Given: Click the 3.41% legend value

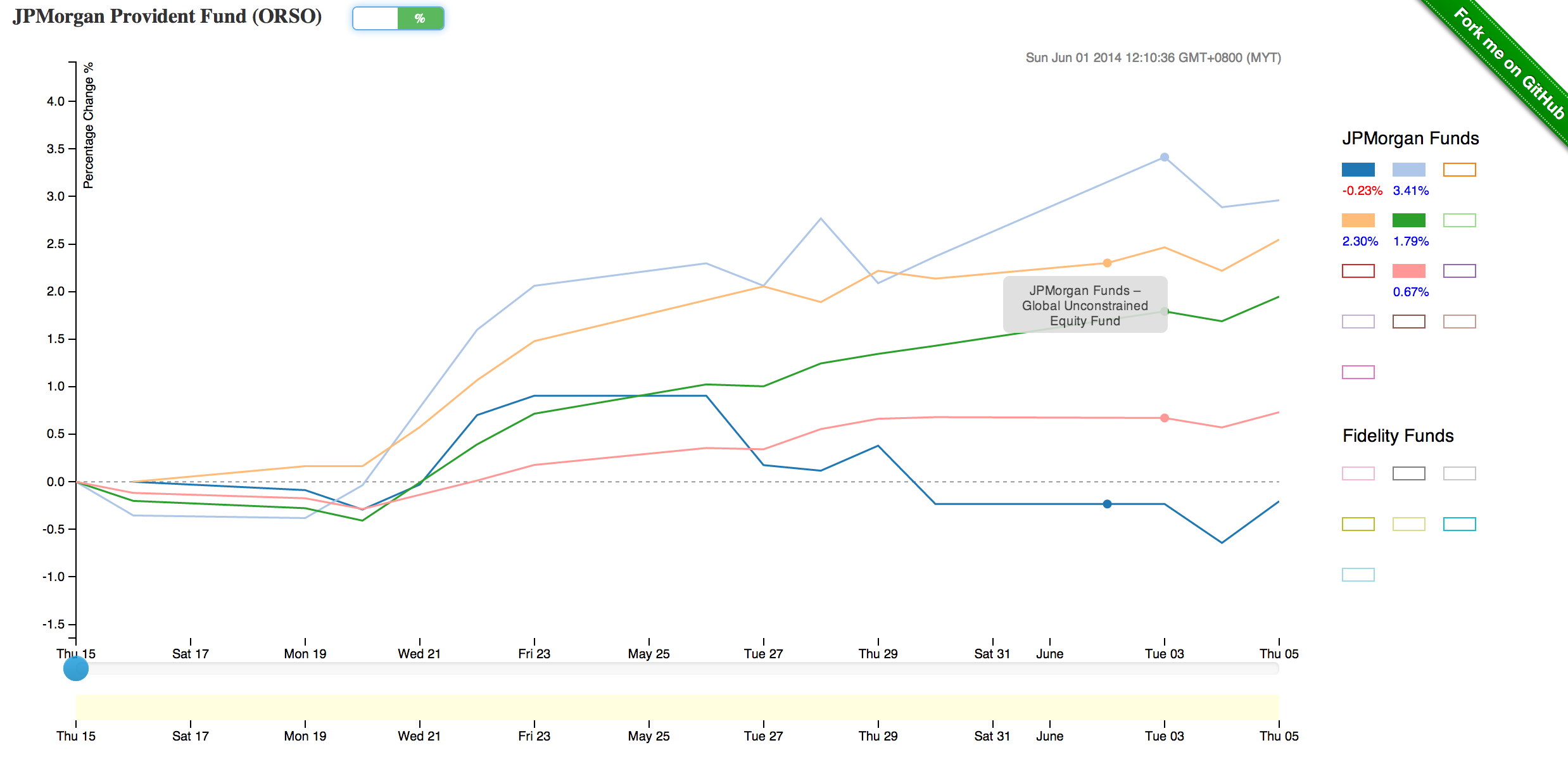Looking at the screenshot, I should pos(1411,191).
